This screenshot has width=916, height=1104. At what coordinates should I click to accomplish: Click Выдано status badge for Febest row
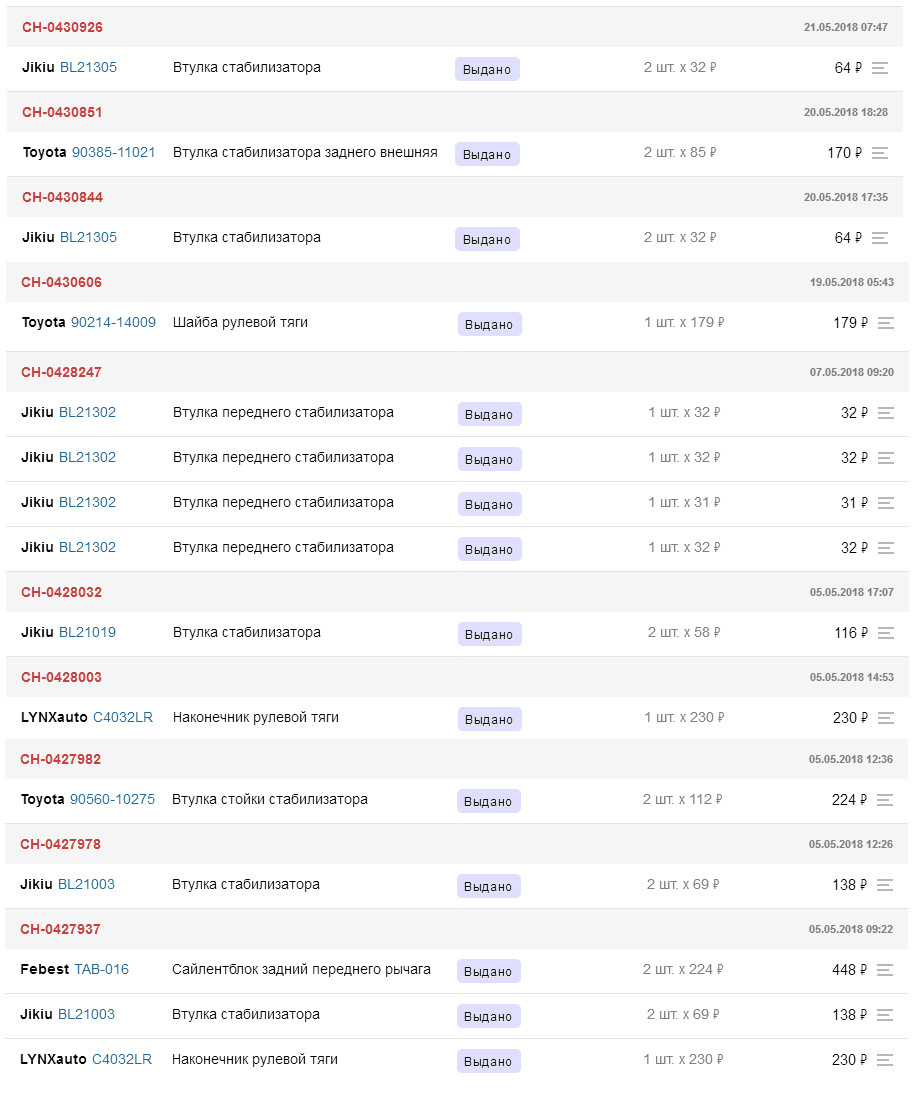(488, 971)
